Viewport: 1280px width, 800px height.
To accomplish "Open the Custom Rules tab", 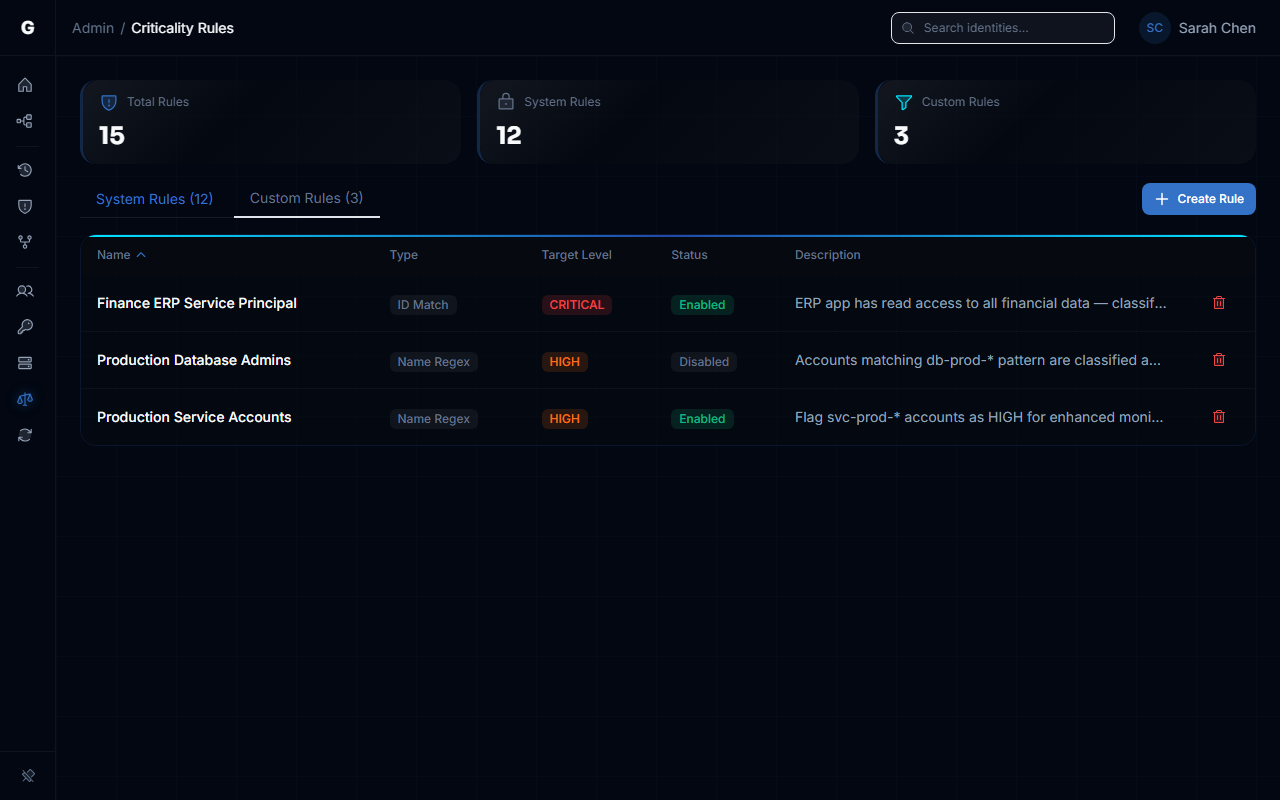I will 306,198.
